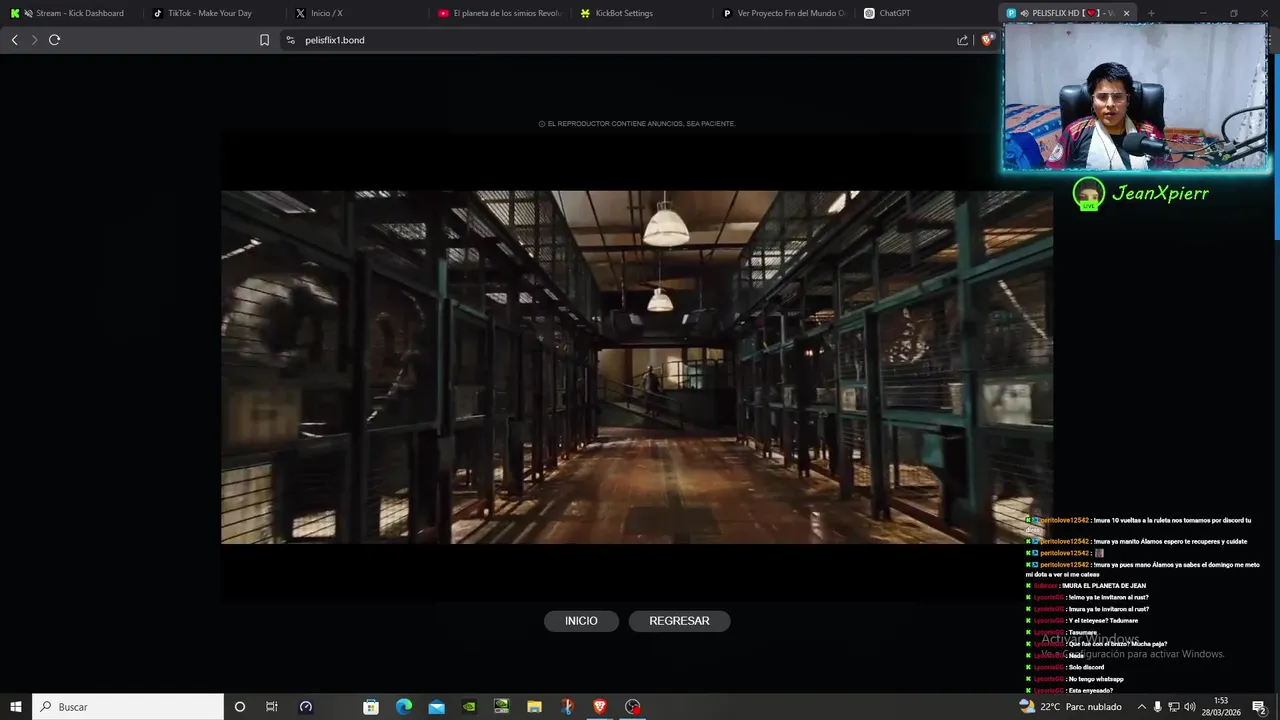The height and width of the screenshot is (720, 1280).
Task: Switch to the ChatGPT tab
Action: point(927,13)
